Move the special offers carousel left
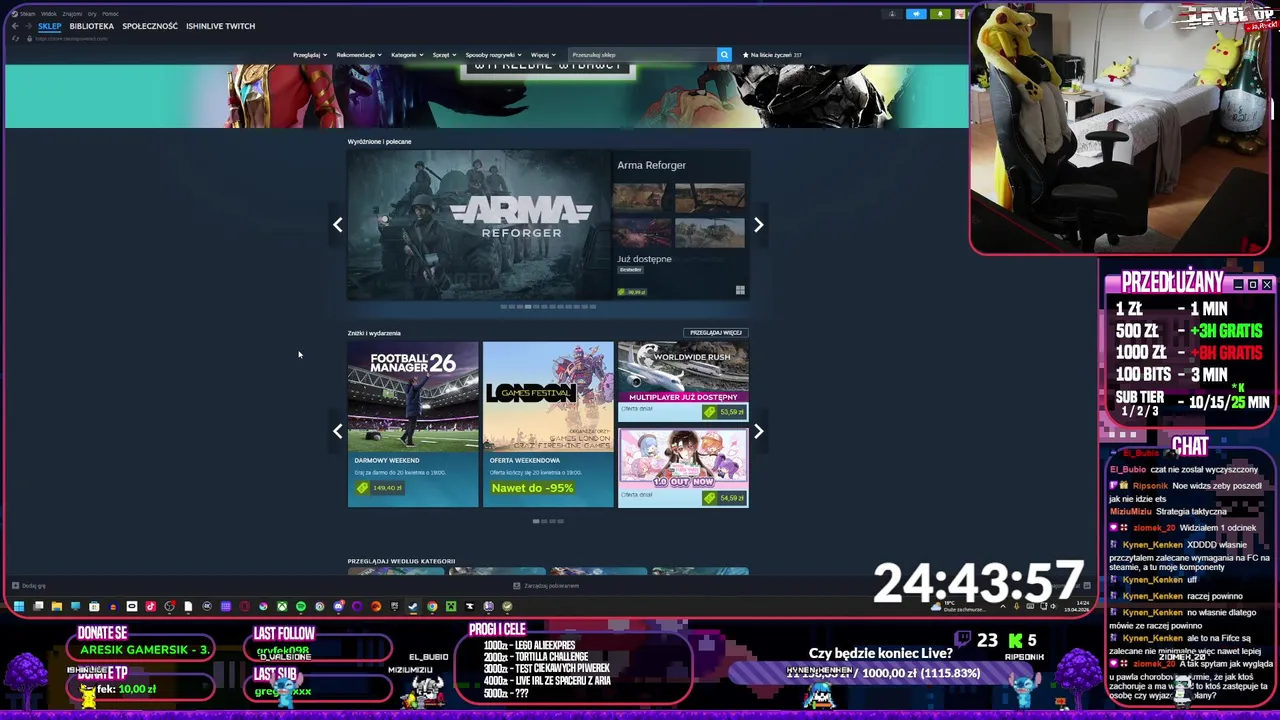This screenshot has height=720, width=1280. click(x=337, y=431)
